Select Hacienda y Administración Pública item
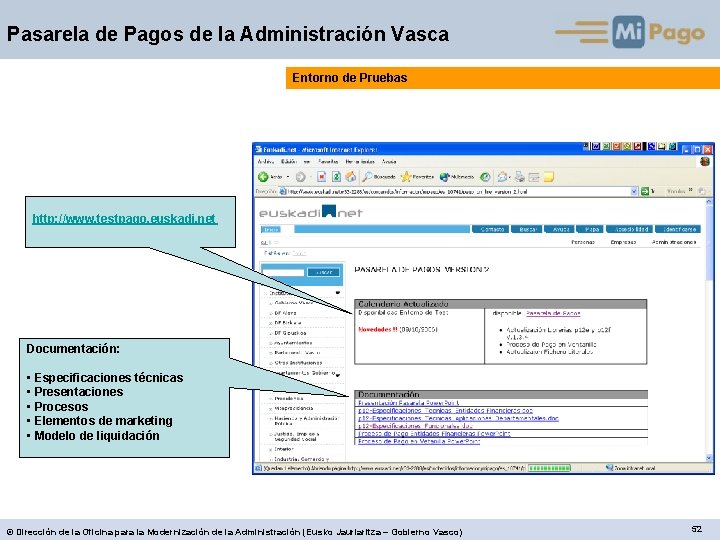The width and height of the screenshot is (720, 540). point(306,421)
